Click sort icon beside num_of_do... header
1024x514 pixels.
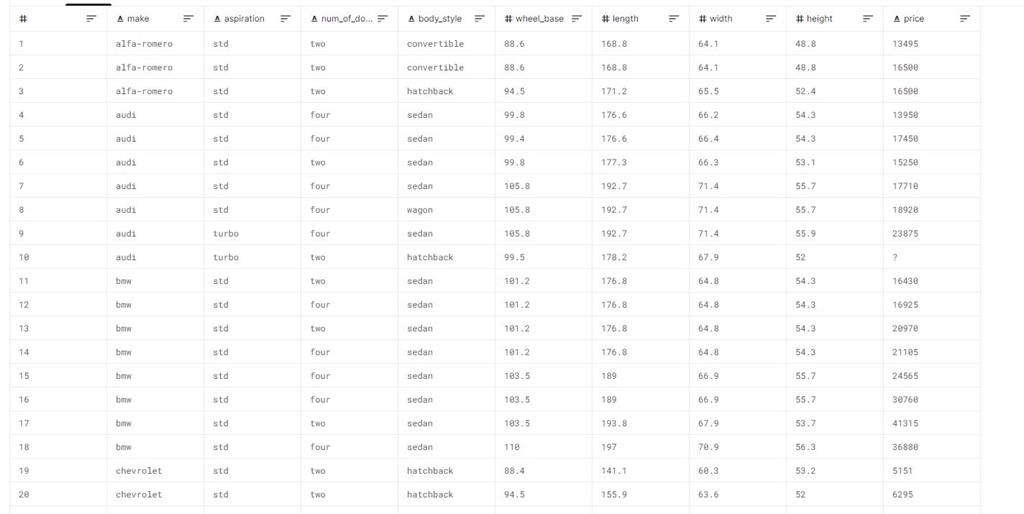pyautogui.click(x=382, y=19)
